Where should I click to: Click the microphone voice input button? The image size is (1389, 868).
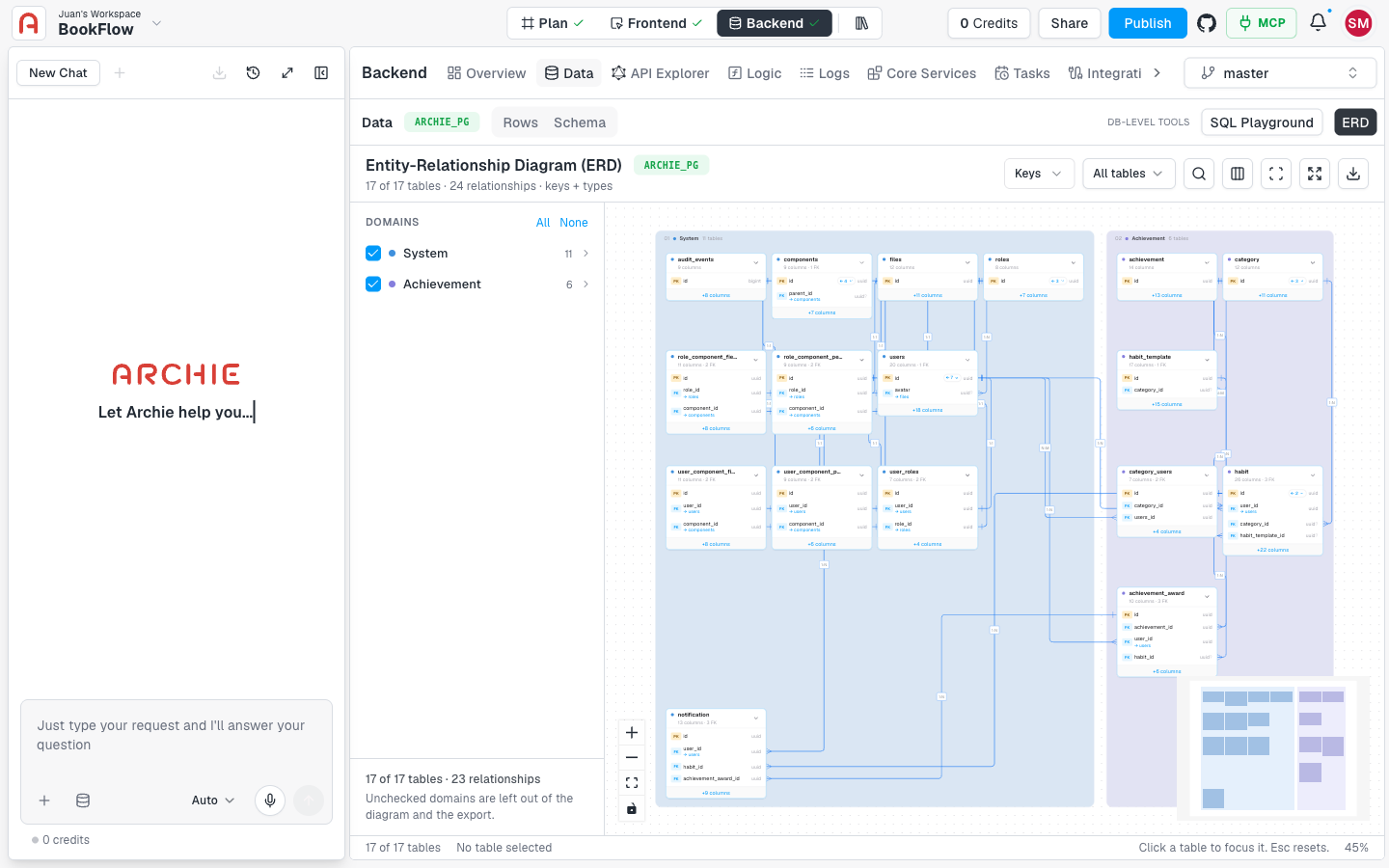coord(270,800)
